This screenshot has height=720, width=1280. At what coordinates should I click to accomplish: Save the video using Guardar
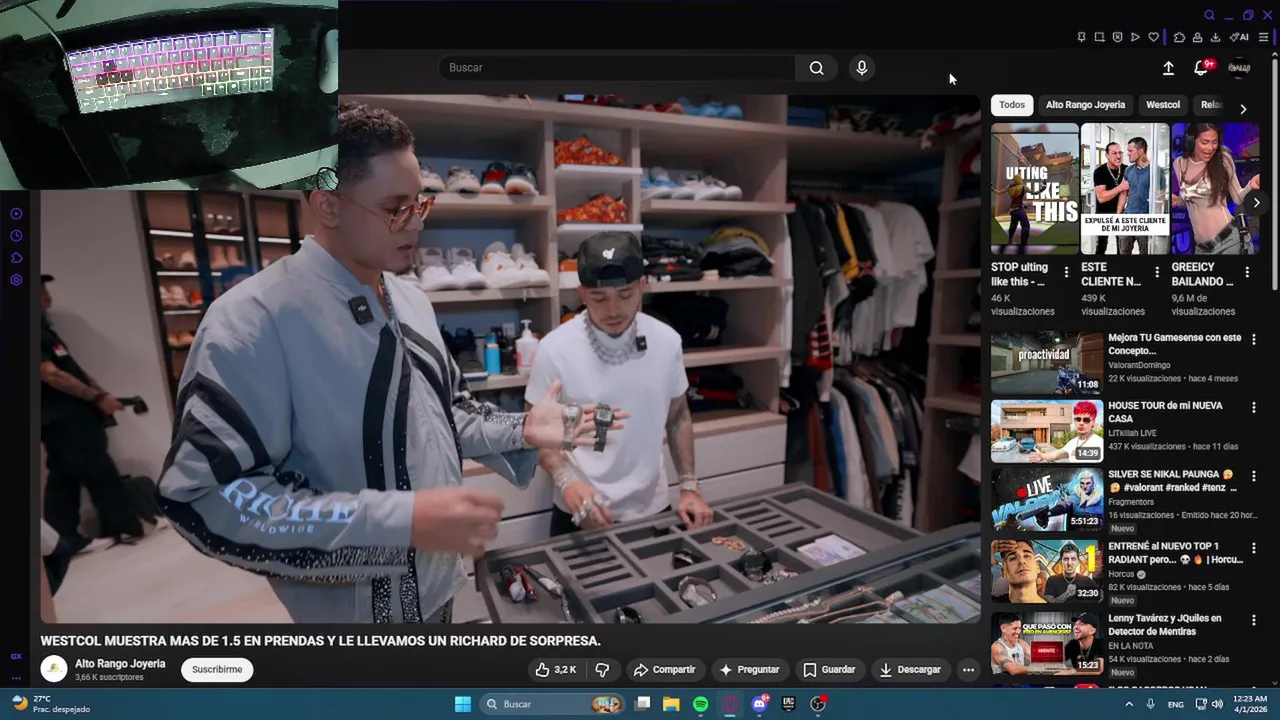tap(829, 669)
